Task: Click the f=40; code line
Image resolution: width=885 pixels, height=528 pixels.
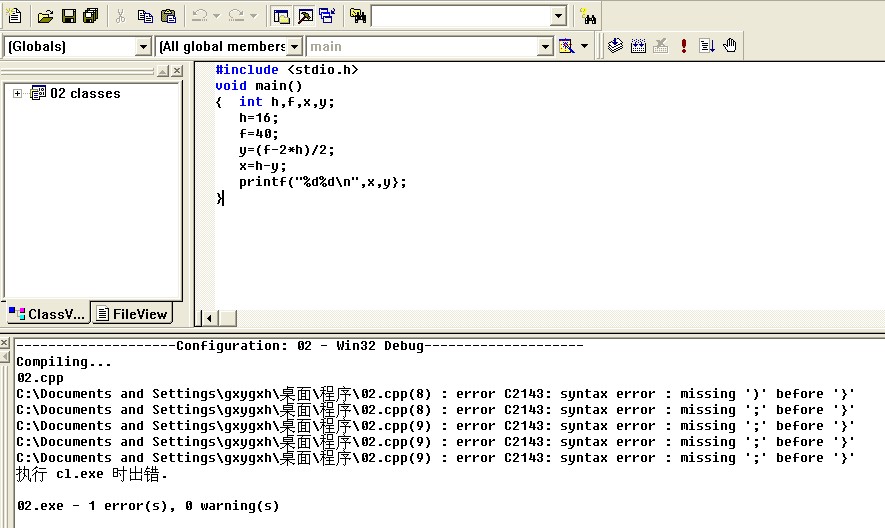Action: [259, 134]
